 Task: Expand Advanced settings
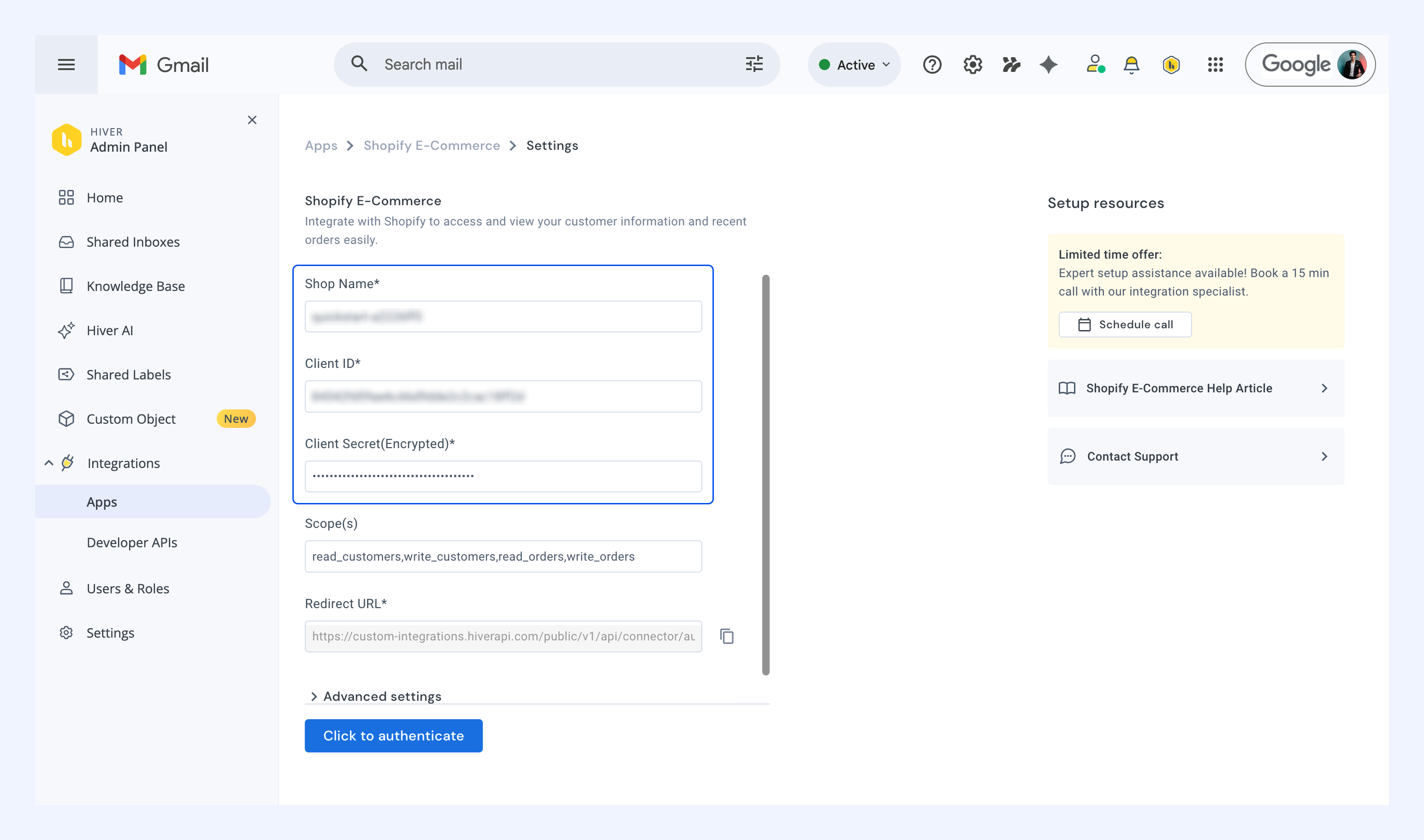click(x=376, y=696)
